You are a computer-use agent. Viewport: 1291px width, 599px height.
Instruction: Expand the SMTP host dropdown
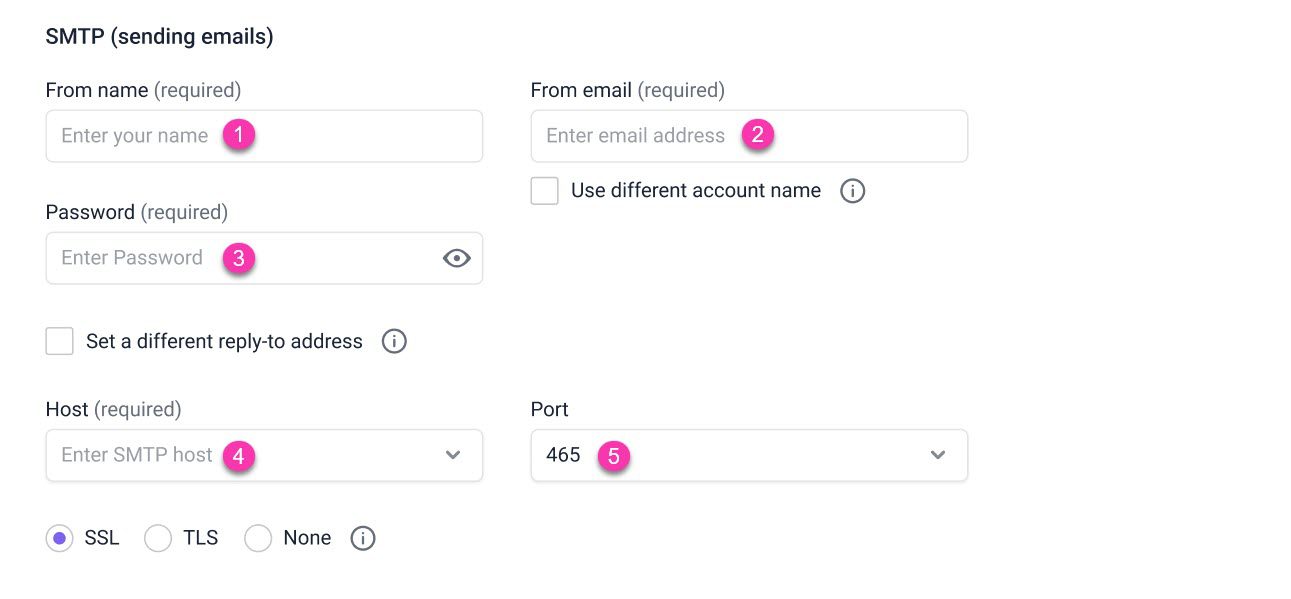[x=452, y=455]
